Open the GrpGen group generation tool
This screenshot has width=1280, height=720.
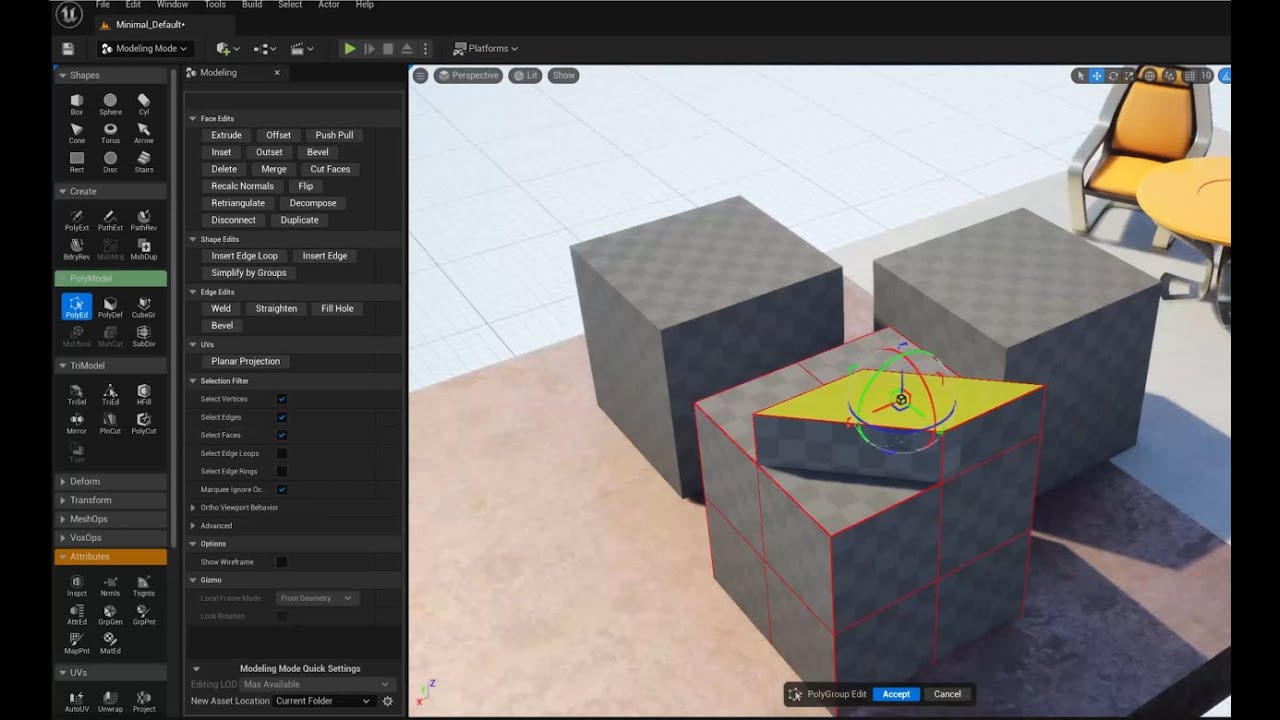point(110,614)
